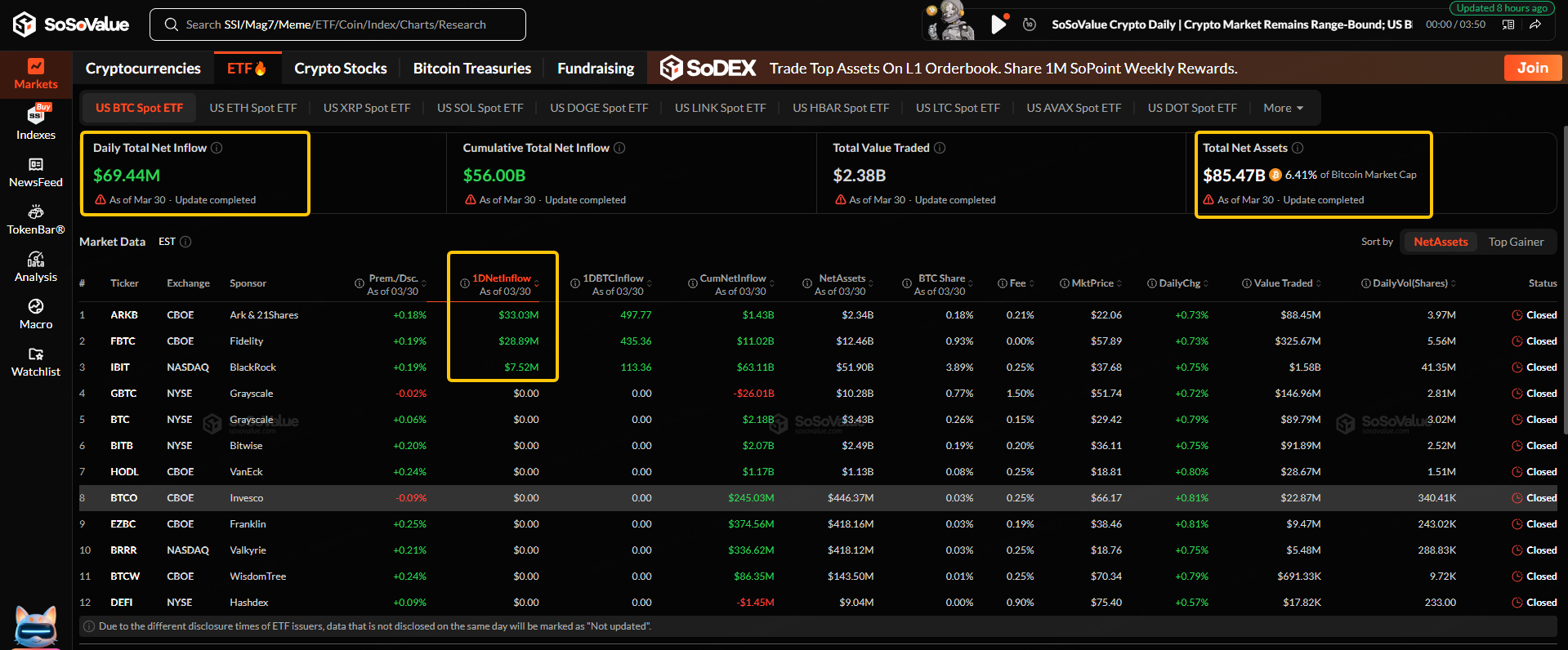Viewport: 1568px width, 650px height.
Task: Toggle the EST timezone info next to Market Data
Action: [185, 242]
